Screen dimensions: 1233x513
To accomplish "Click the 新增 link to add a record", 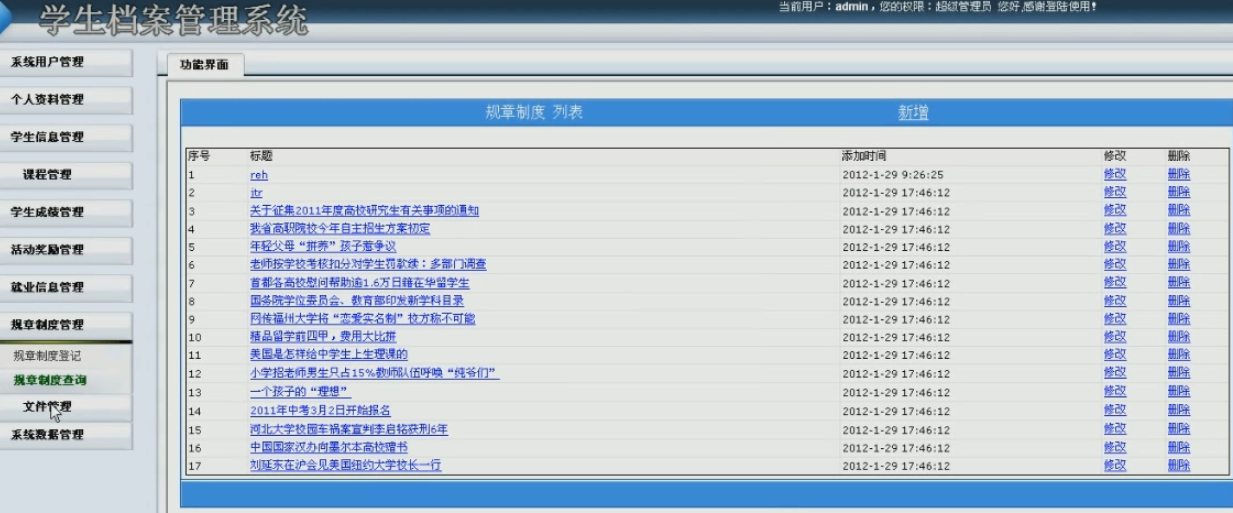I will click(913, 113).
